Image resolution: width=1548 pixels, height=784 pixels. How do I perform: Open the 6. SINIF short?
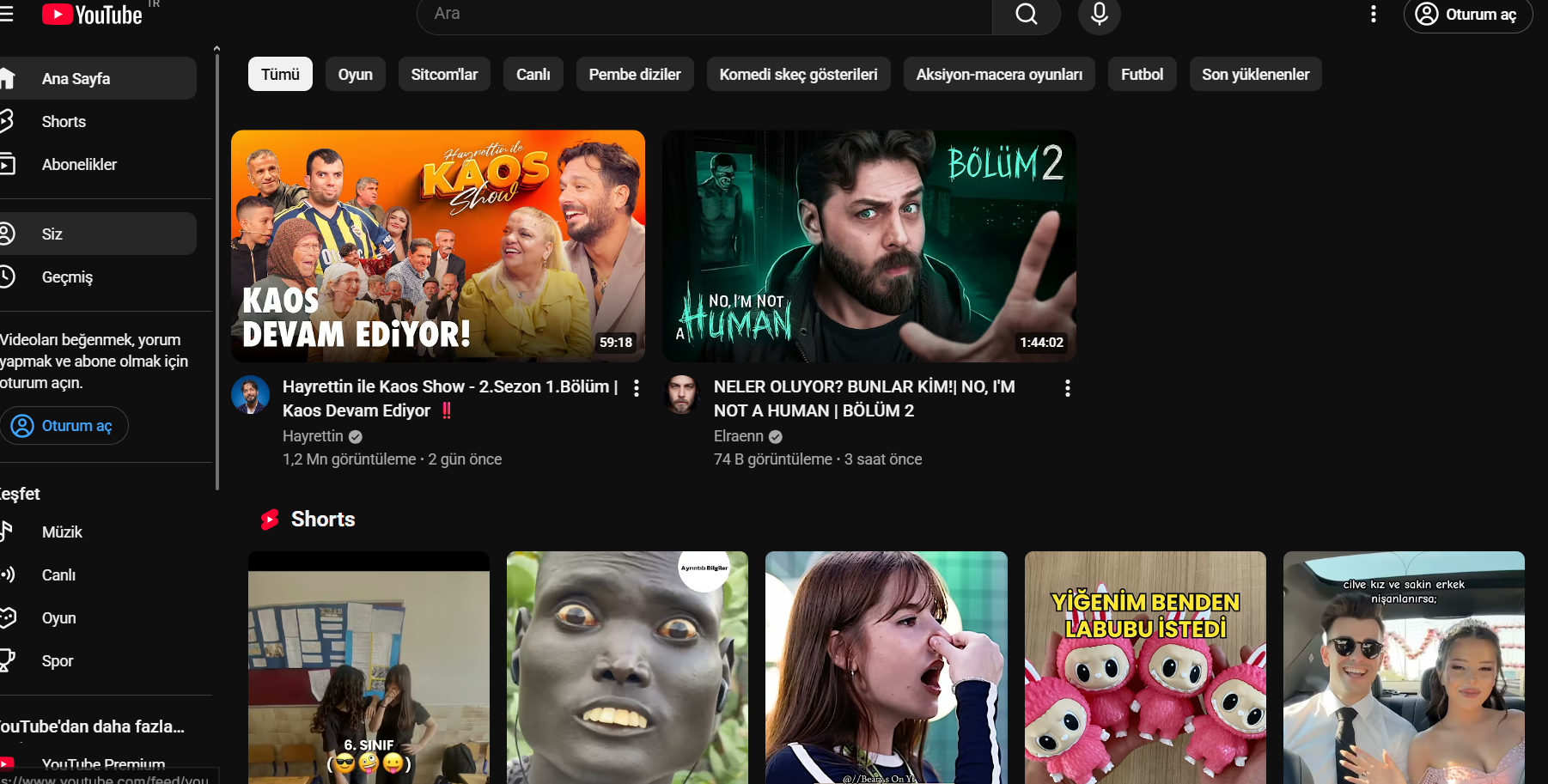[369, 667]
